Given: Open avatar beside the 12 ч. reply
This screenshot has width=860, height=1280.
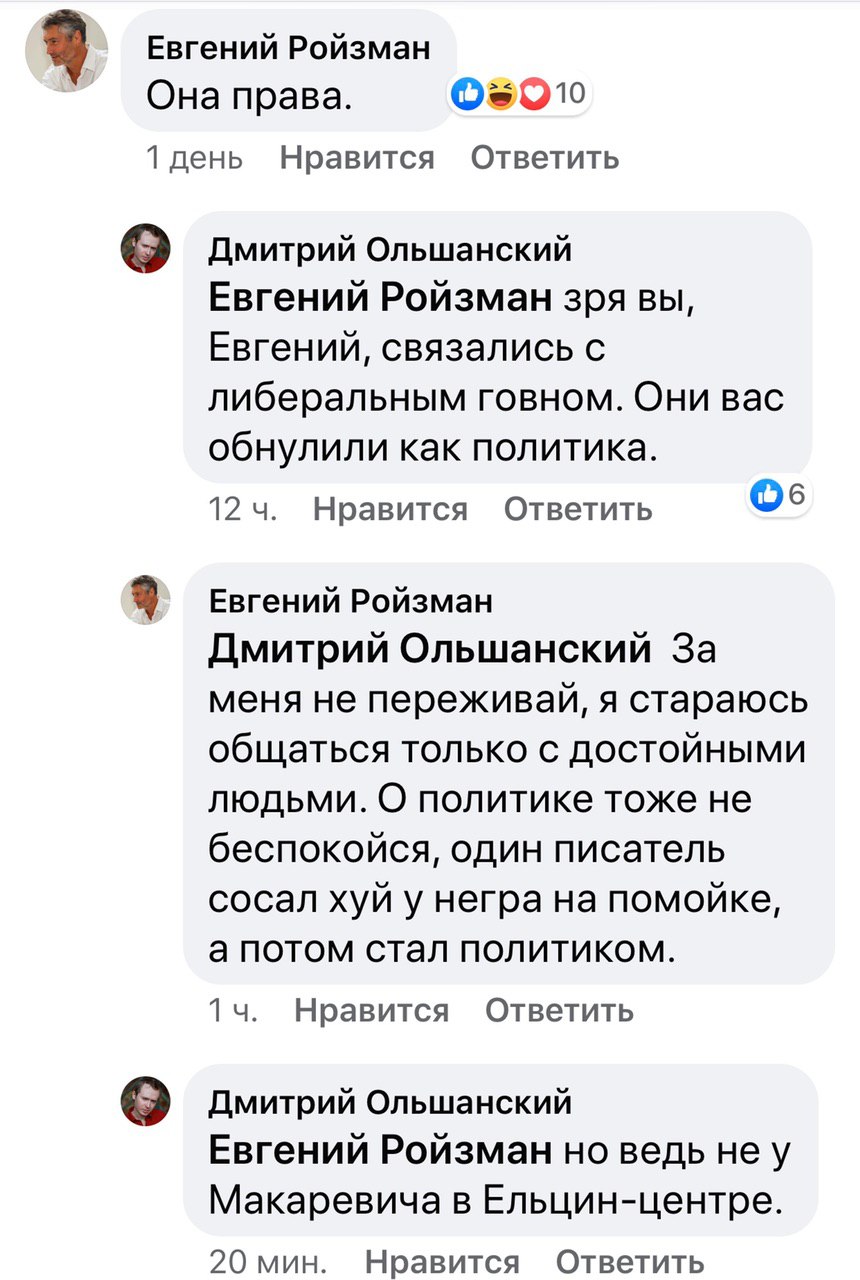Looking at the screenshot, I should (x=146, y=248).
